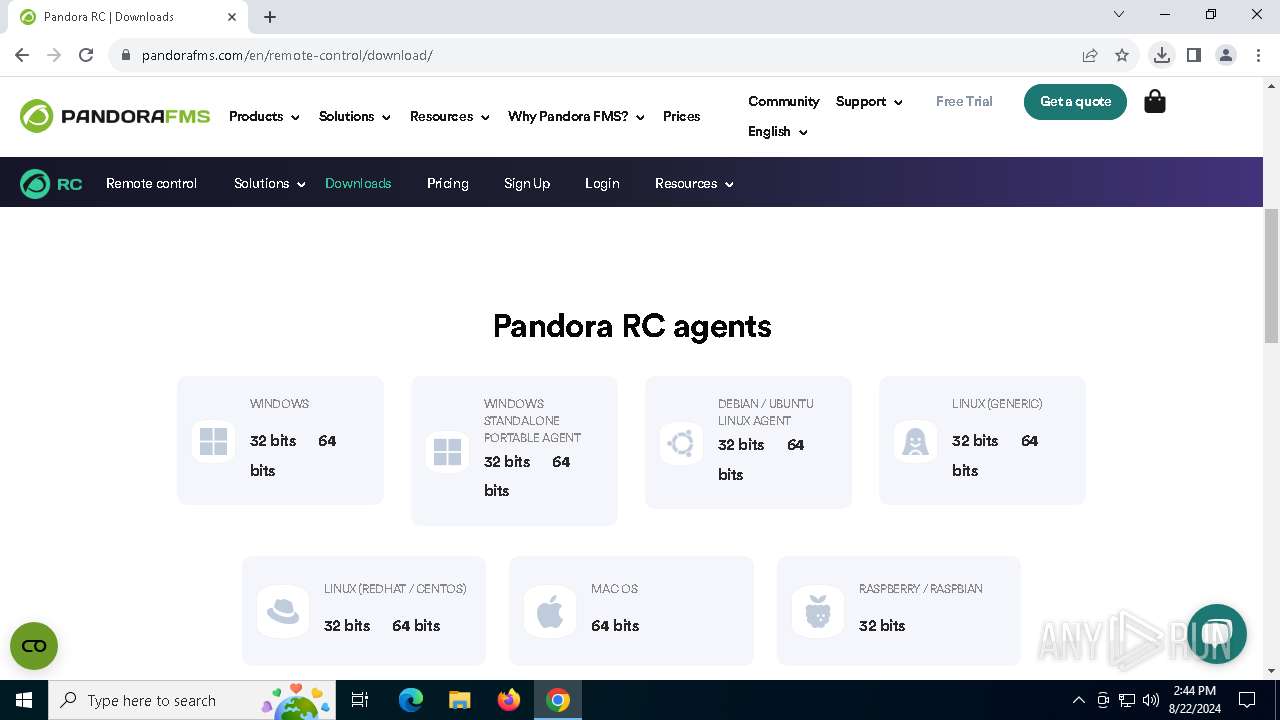Close the Pandora RC Downloads tab
This screenshot has width=1280, height=720.
point(232,17)
